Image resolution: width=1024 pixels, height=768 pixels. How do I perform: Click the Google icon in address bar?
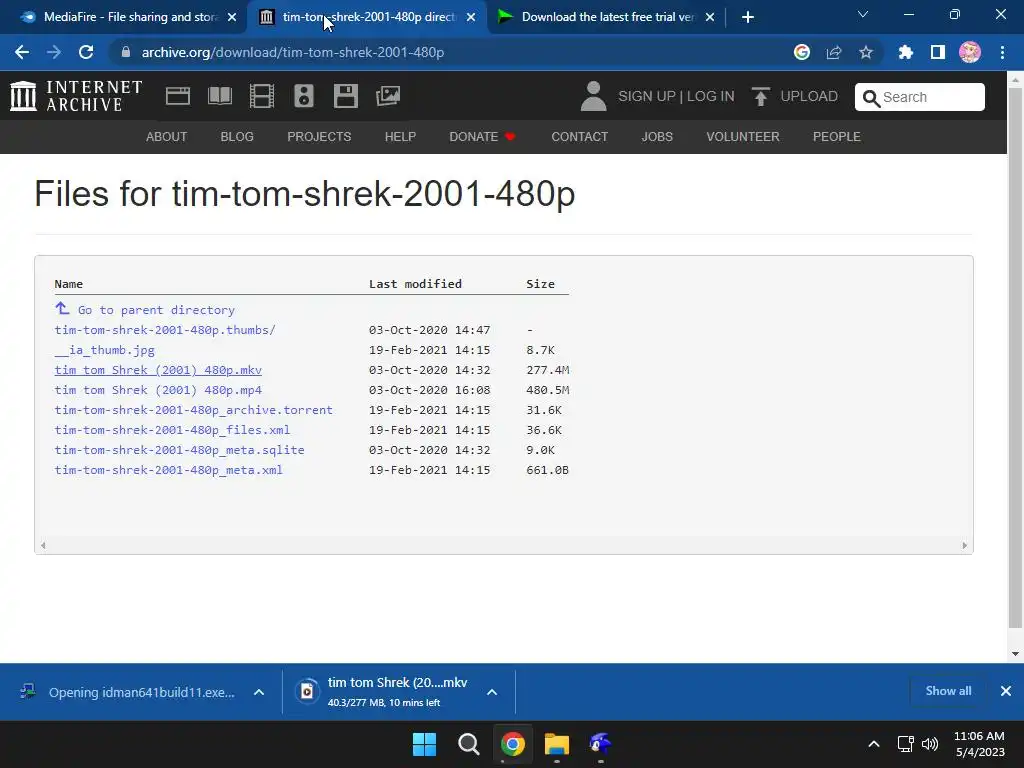(x=802, y=52)
